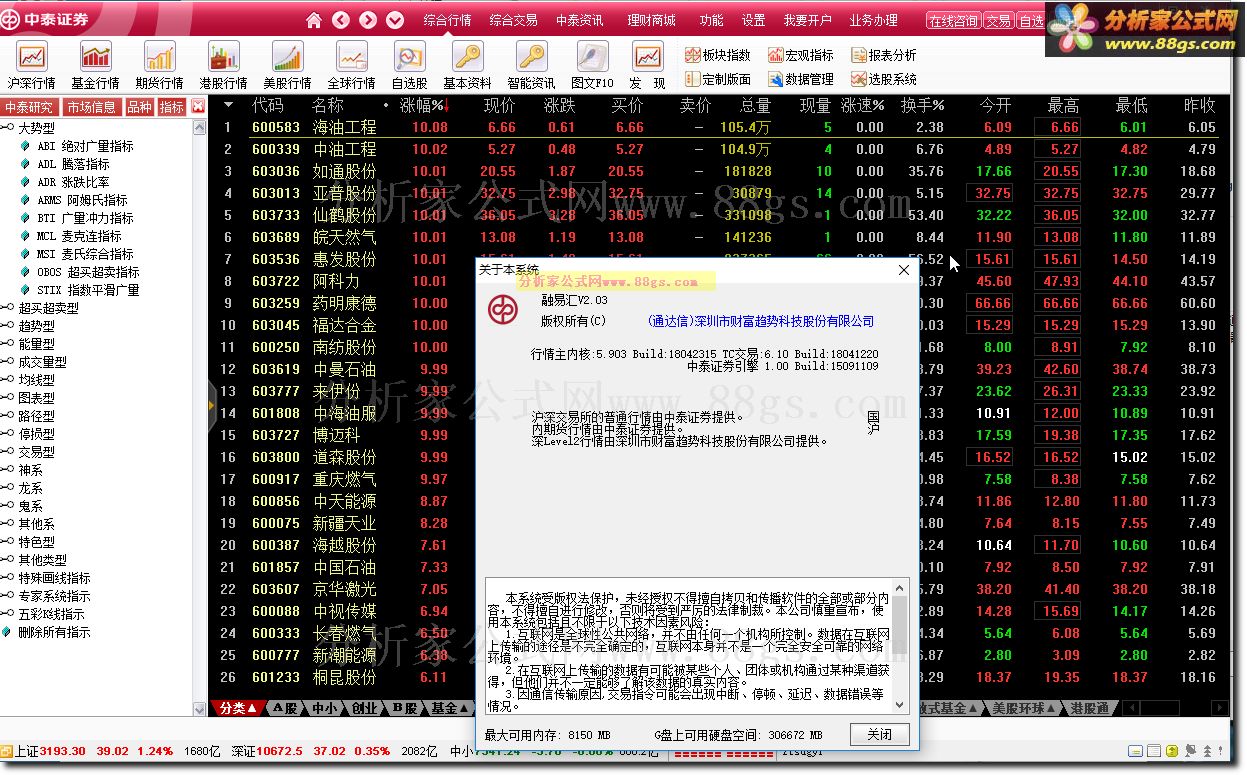Open 功能 menu
The width and height of the screenshot is (1247, 775).
coord(711,20)
